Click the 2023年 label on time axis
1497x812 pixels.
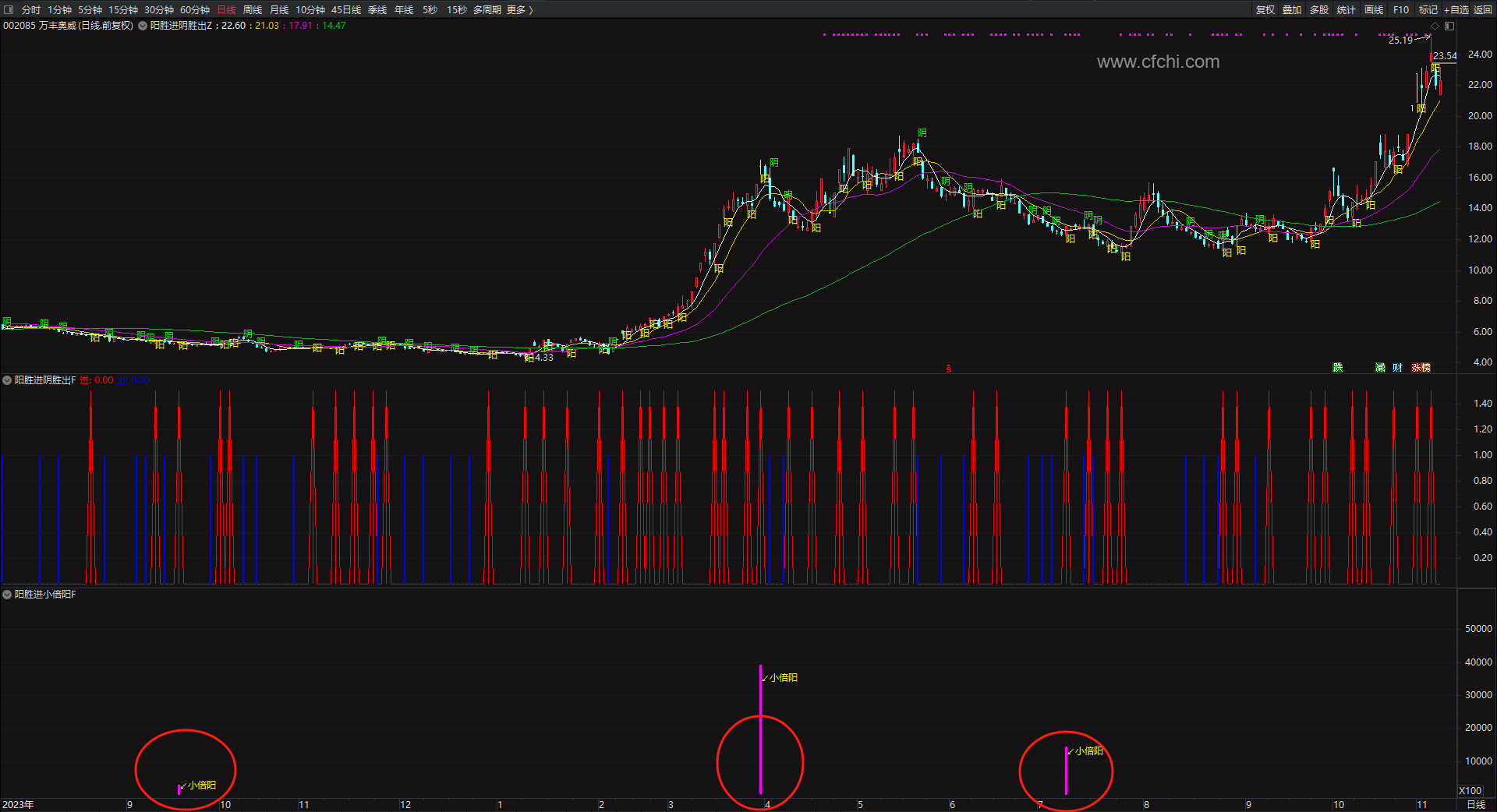click(18, 805)
